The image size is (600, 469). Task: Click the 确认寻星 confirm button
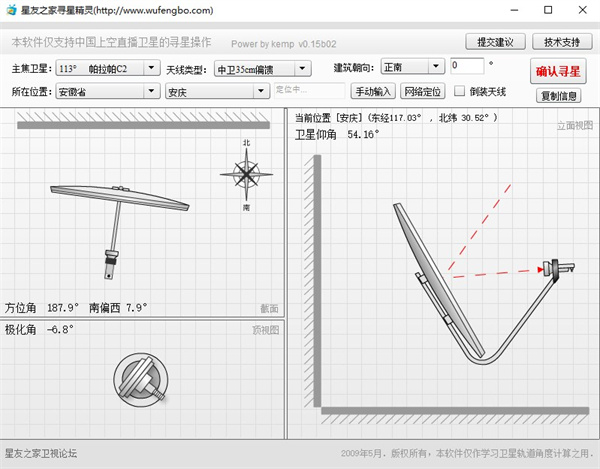[x=558, y=71]
